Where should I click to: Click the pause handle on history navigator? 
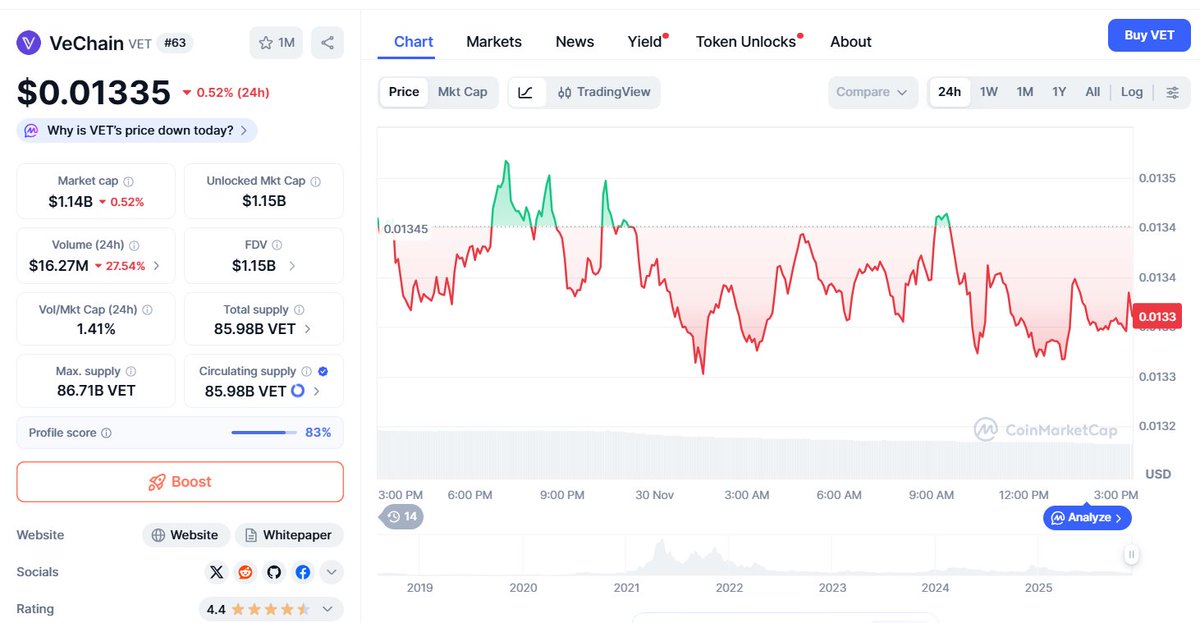[x=1131, y=554]
